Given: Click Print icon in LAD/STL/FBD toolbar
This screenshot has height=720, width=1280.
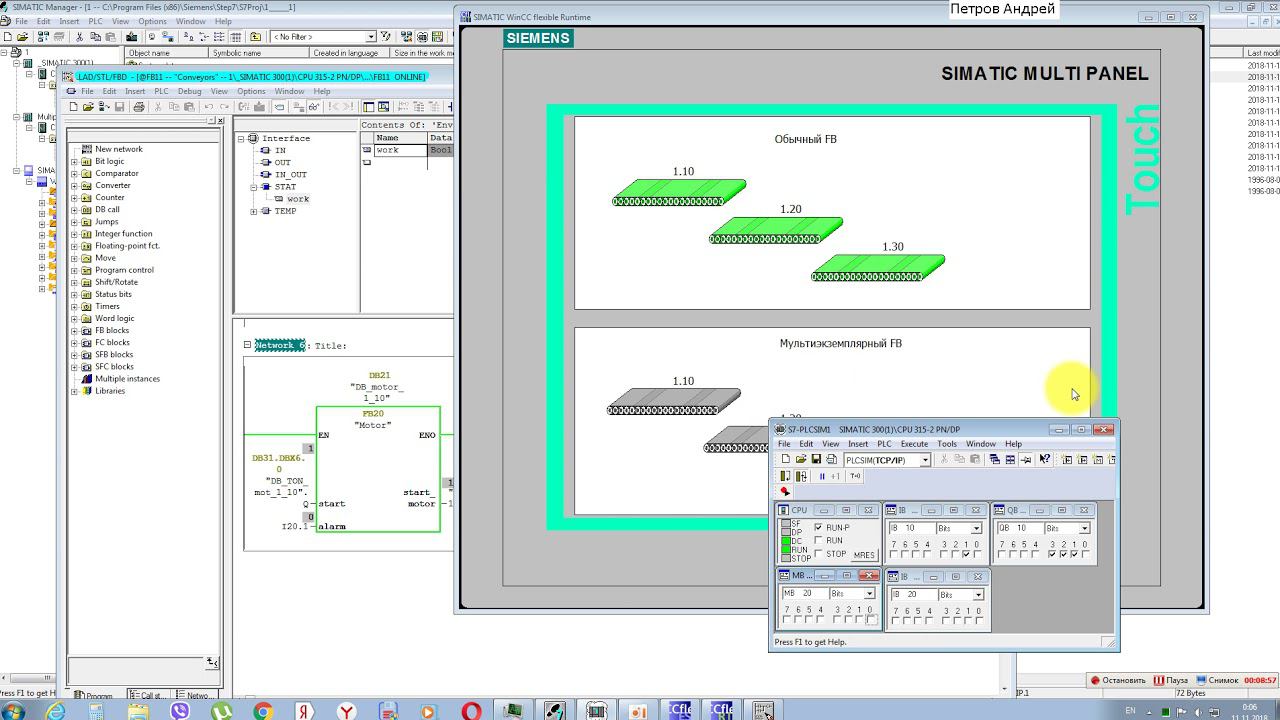Looking at the screenshot, I should tap(139, 107).
